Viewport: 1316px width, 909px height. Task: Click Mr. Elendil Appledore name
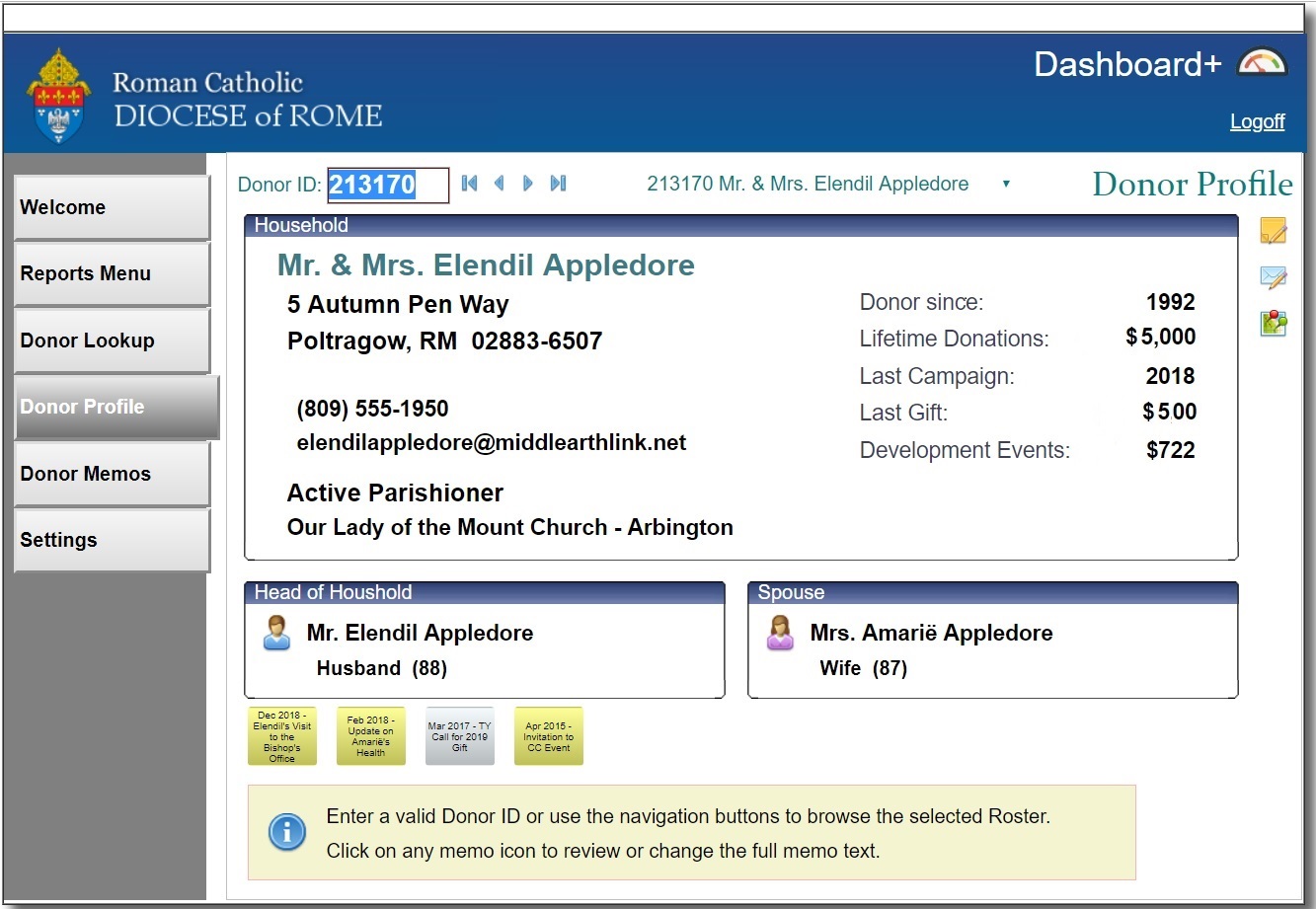[420, 633]
